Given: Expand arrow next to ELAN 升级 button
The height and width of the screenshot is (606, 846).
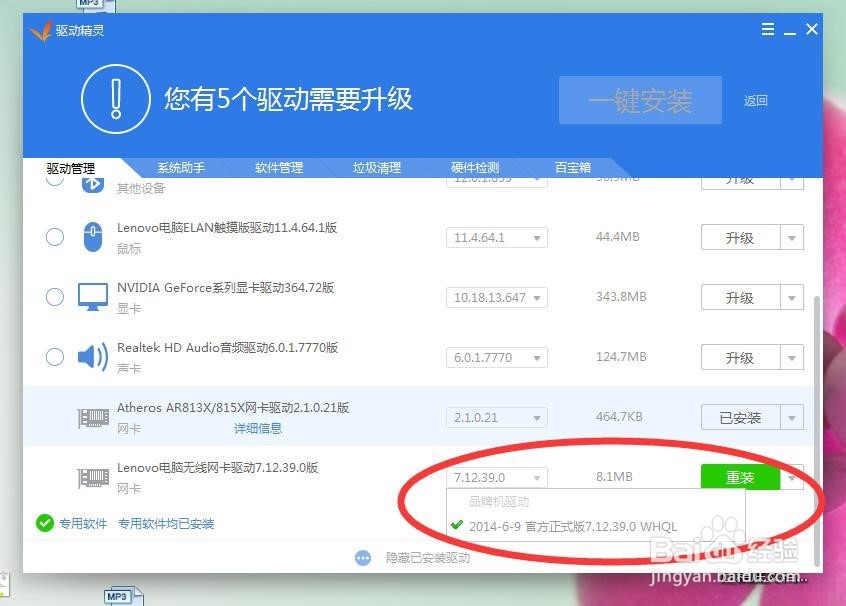Looking at the screenshot, I should [x=792, y=237].
